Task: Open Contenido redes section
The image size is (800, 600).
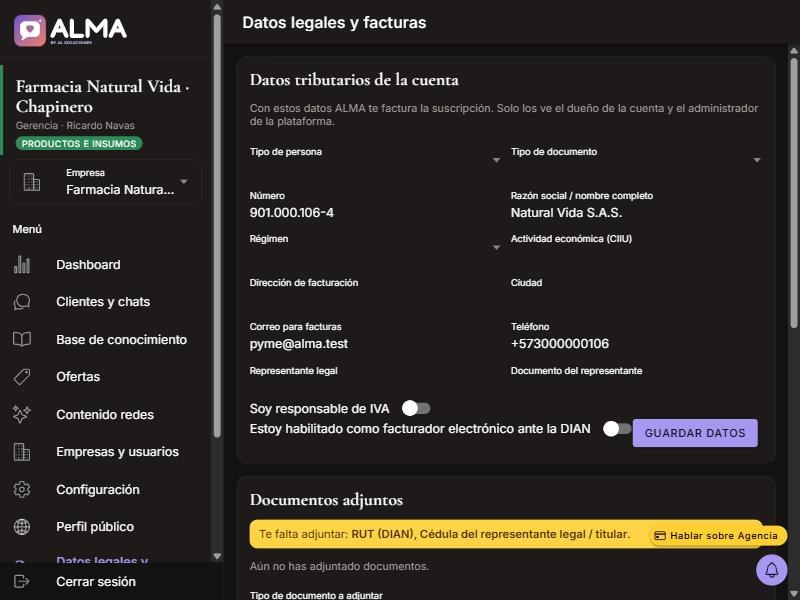Action: (105, 414)
